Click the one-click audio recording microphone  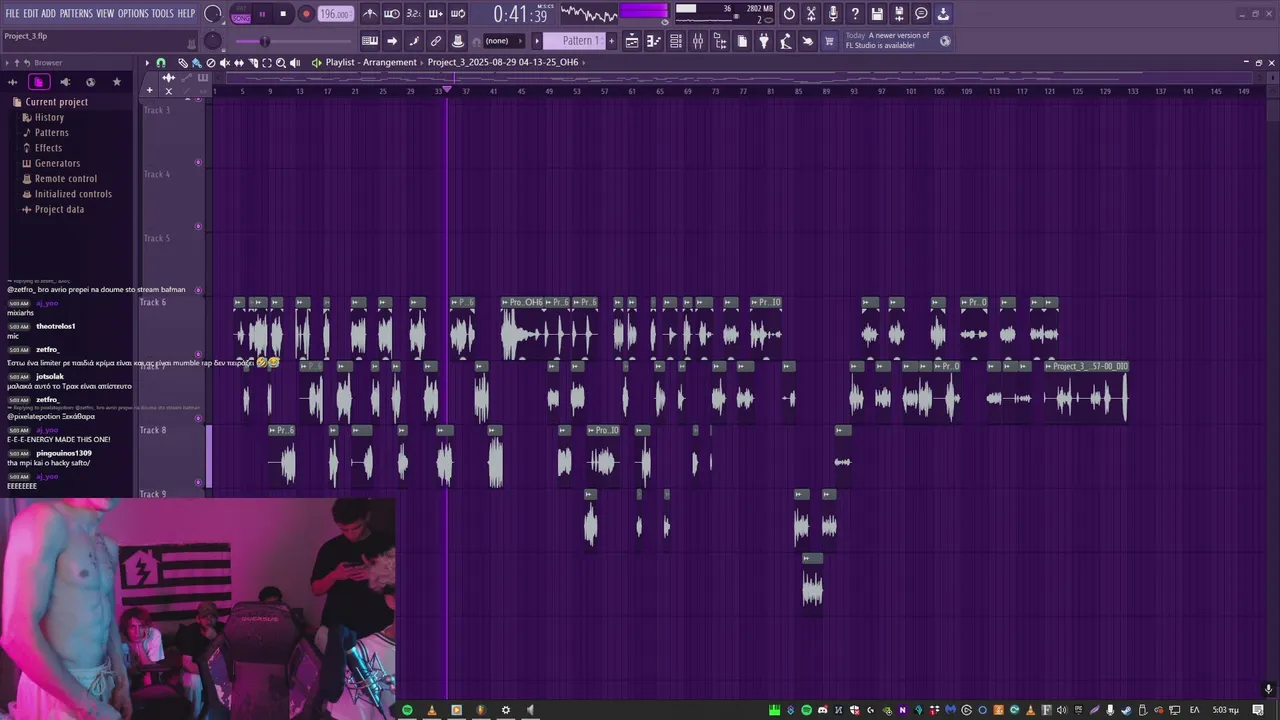(x=833, y=14)
